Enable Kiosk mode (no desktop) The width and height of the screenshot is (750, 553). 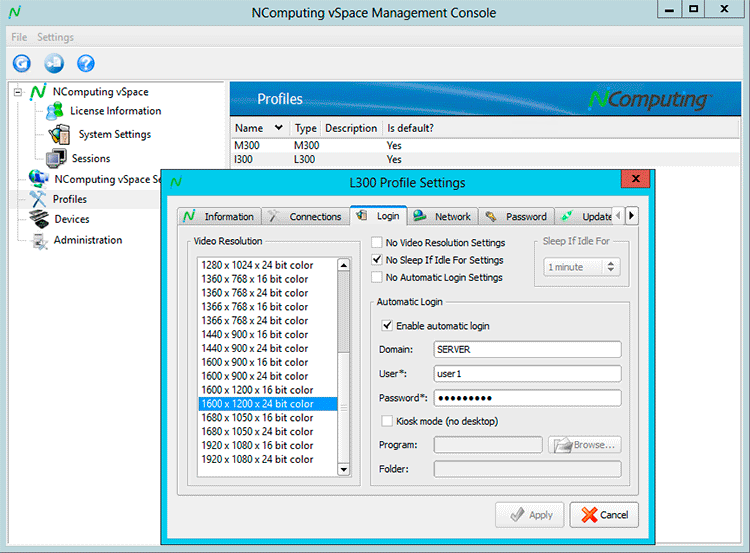coord(387,421)
